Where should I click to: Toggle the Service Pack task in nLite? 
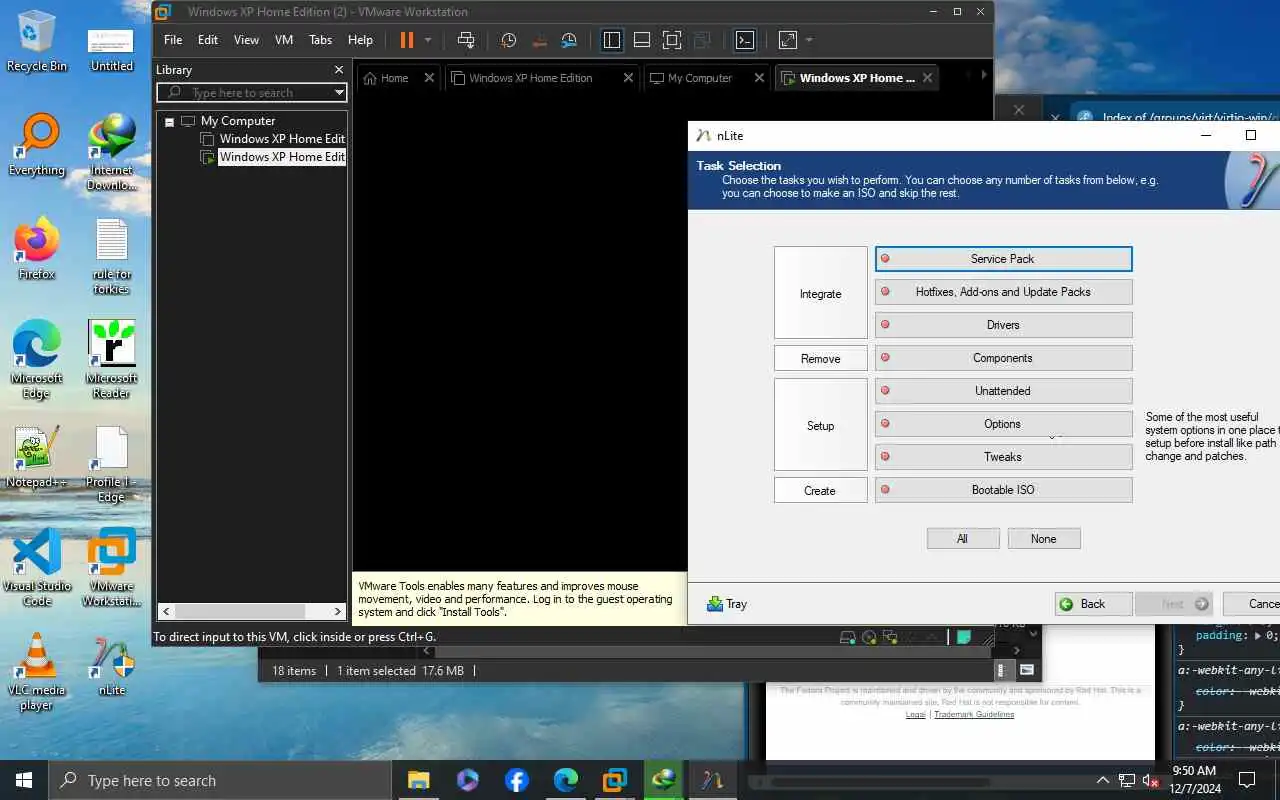tap(1003, 259)
